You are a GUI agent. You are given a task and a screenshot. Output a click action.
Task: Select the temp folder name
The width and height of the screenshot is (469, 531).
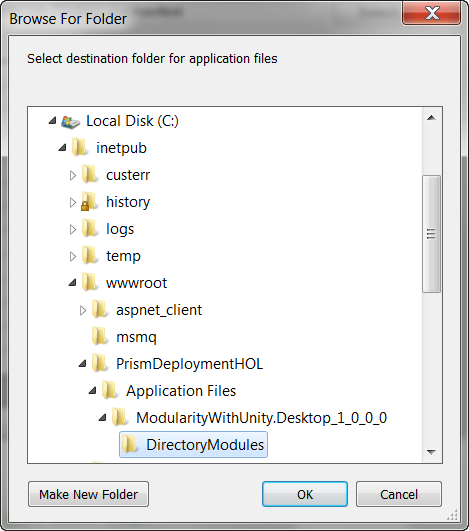point(123,256)
